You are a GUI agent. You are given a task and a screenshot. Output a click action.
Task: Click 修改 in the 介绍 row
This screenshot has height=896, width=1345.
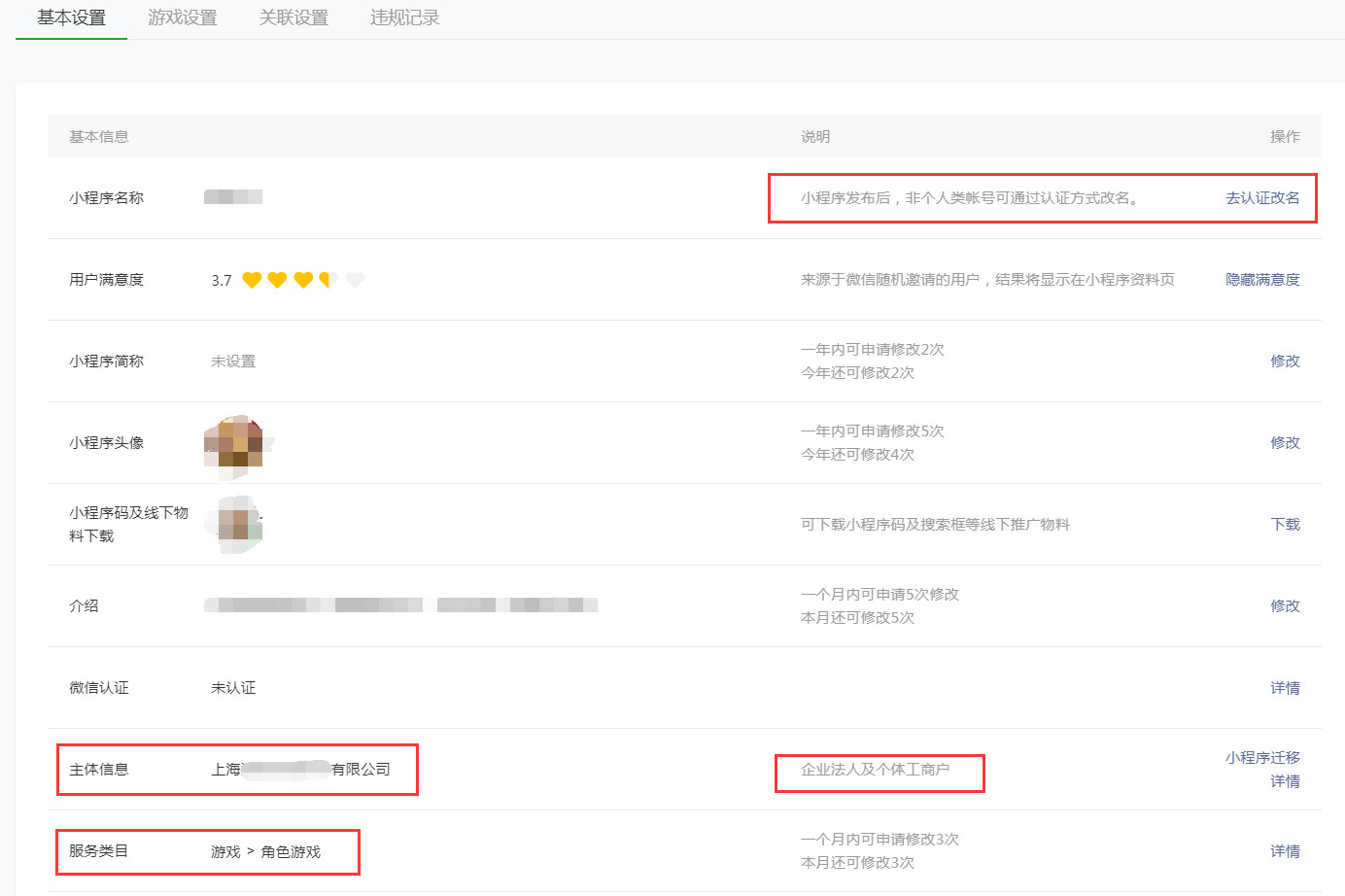click(x=1285, y=605)
